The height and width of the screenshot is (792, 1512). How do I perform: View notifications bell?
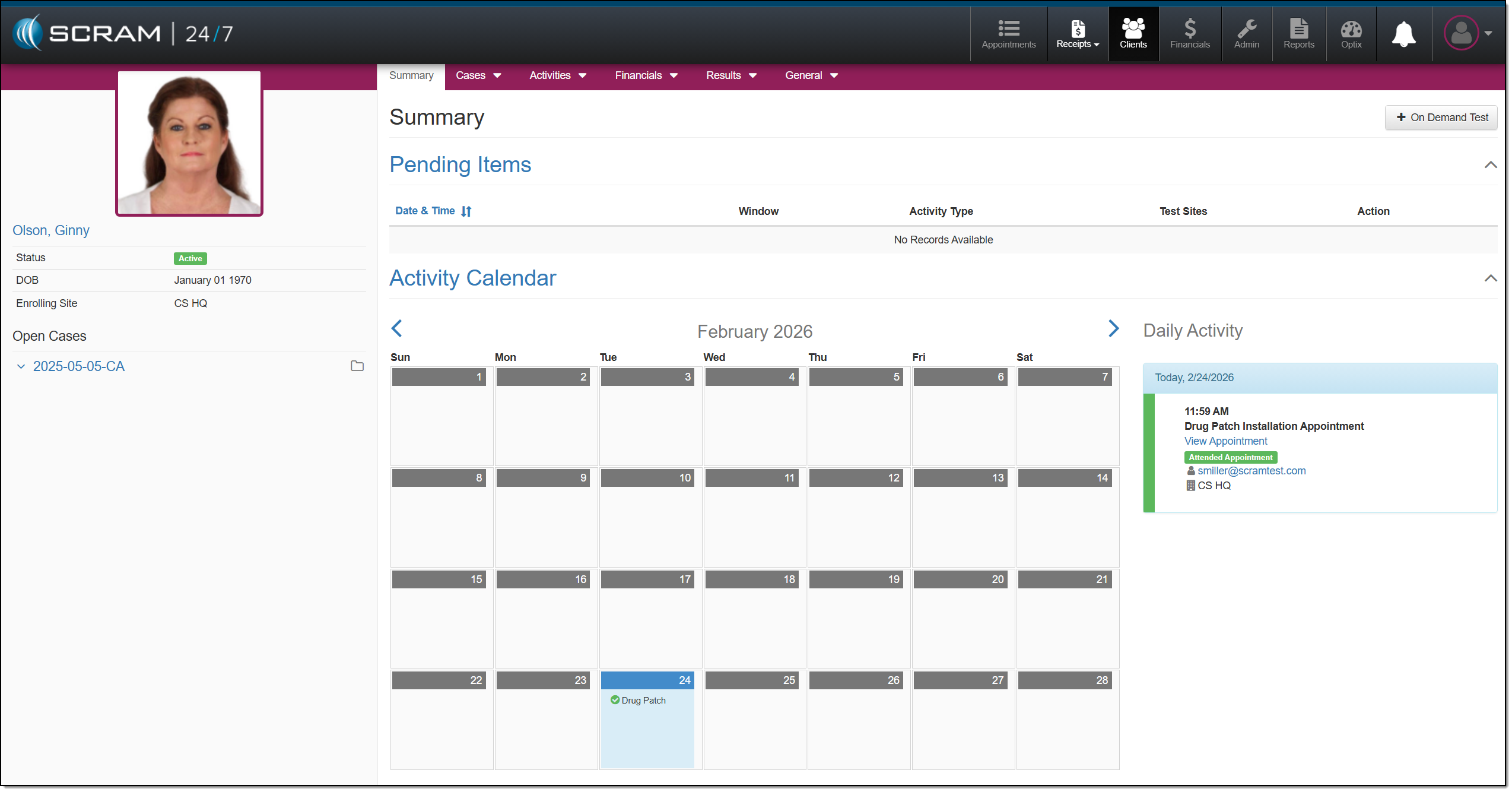pos(1403,34)
